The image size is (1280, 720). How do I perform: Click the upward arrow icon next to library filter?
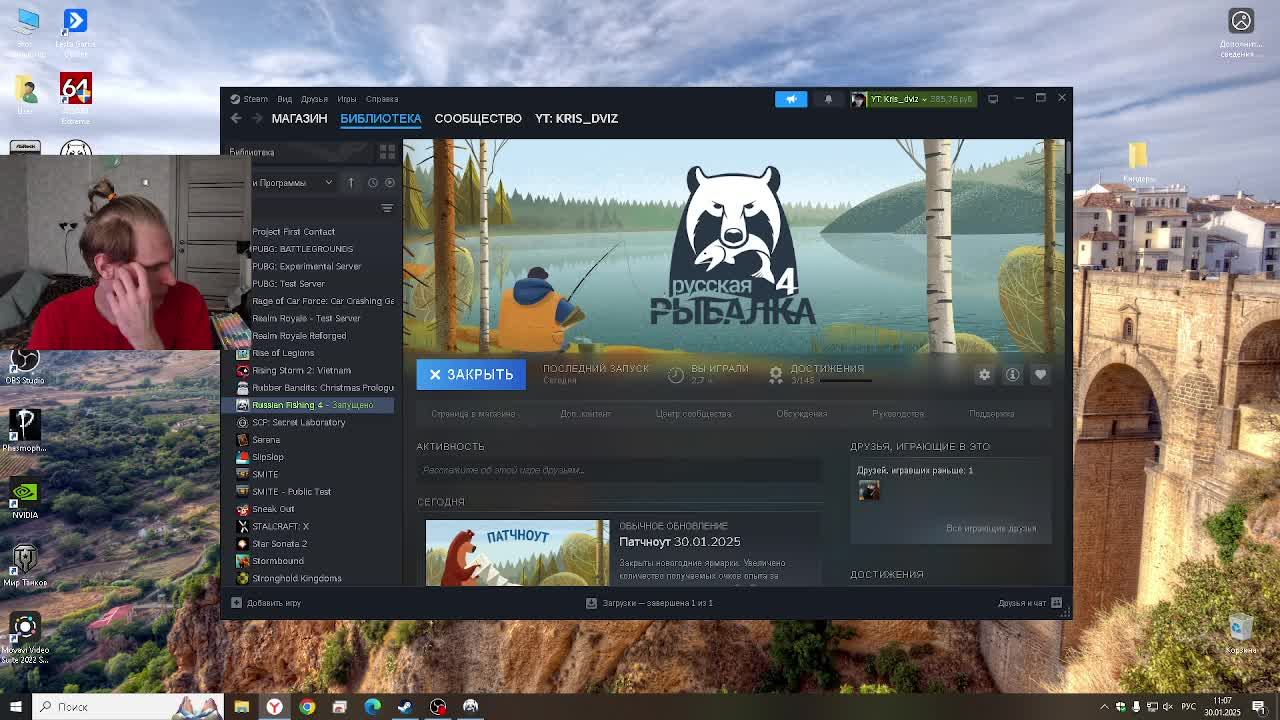click(x=351, y=183)
